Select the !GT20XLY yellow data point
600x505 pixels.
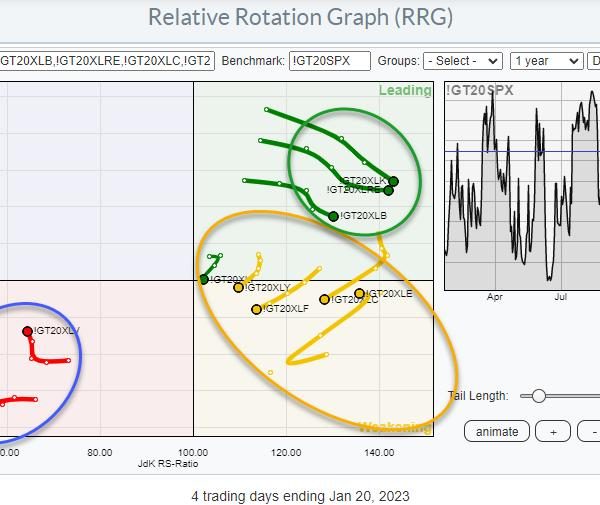tap(238, 287)
